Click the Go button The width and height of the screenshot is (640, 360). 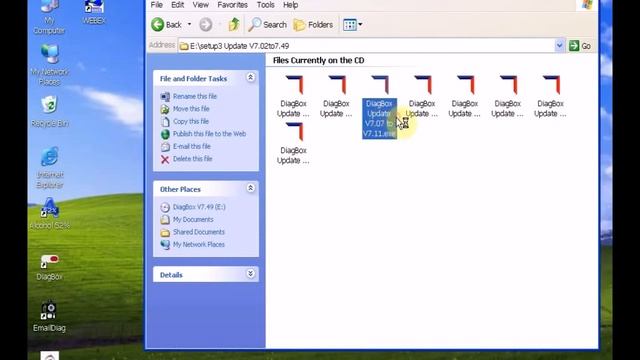580,46
